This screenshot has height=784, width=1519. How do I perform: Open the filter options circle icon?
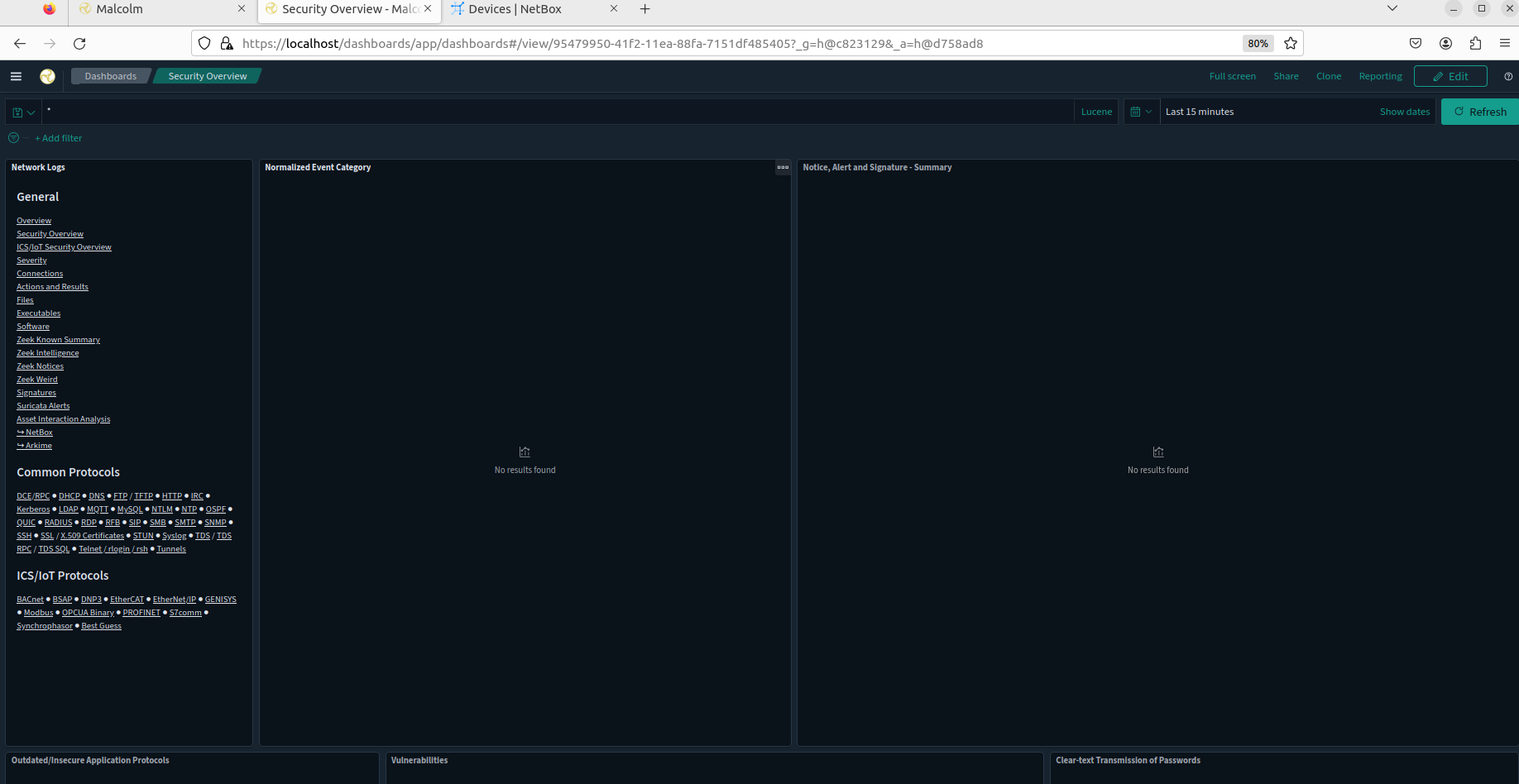13,138
